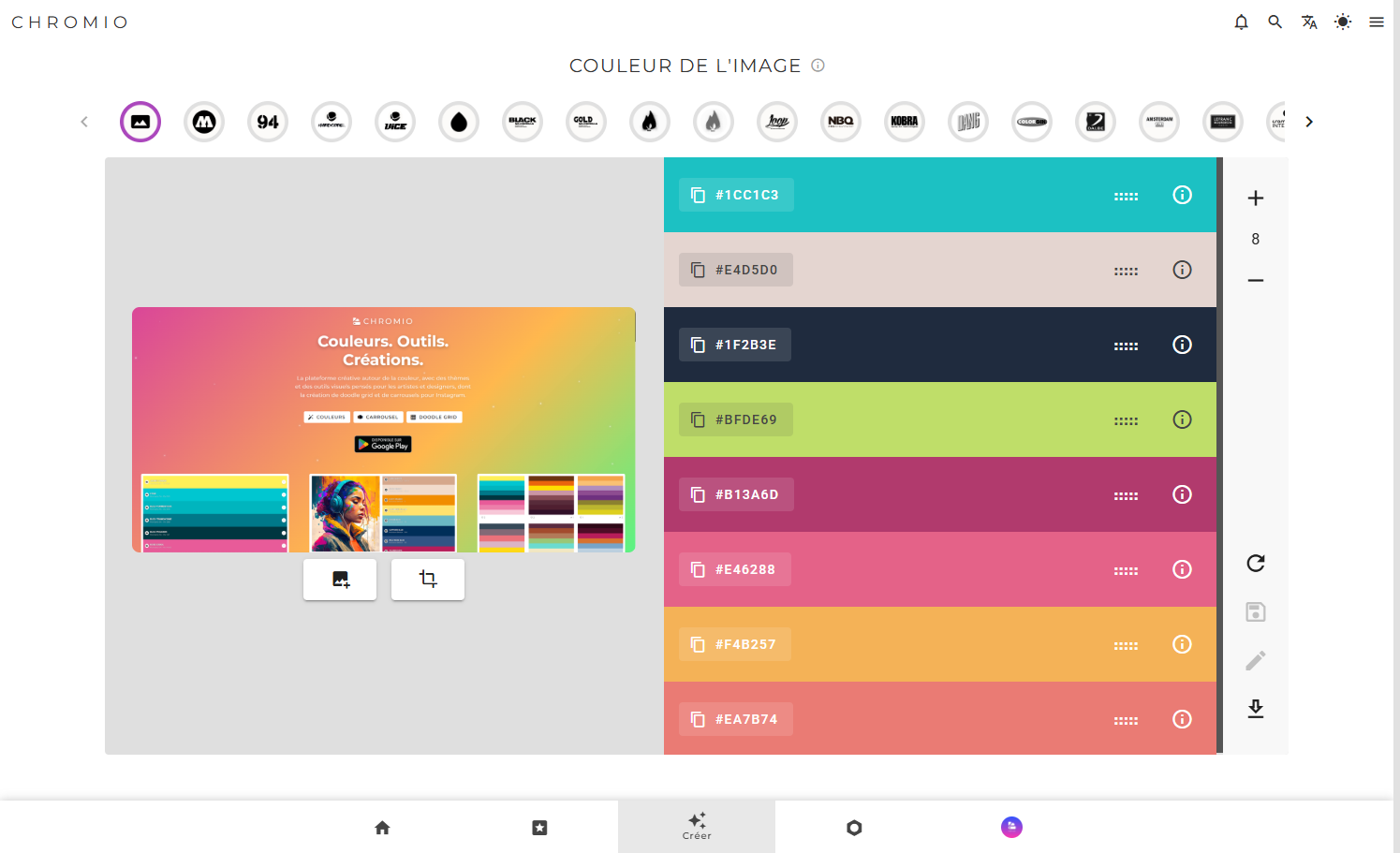Click the drag handle on #1CC1C3 row
Viewport: 1400px width, 853px height.
coord(1126,196)
